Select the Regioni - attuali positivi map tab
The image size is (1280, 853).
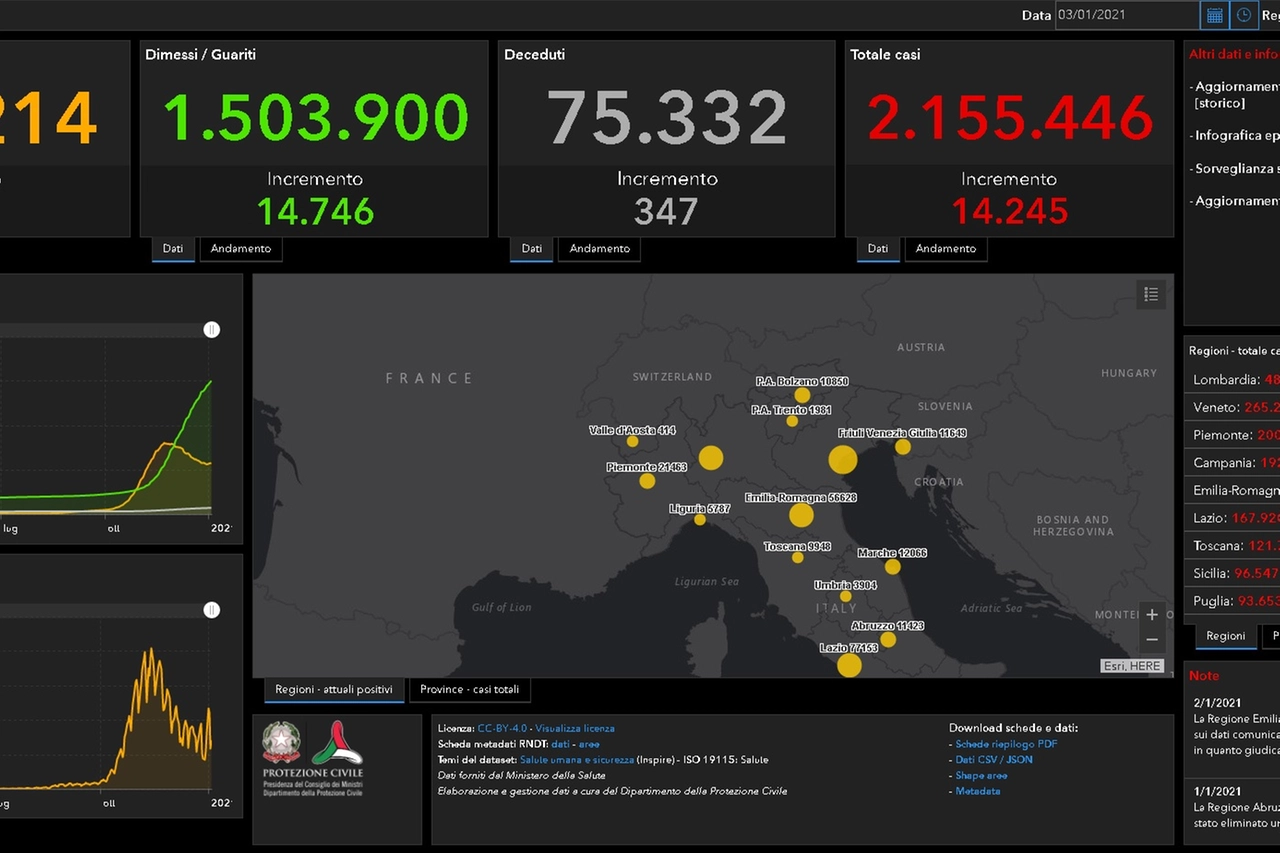point(334,690)
